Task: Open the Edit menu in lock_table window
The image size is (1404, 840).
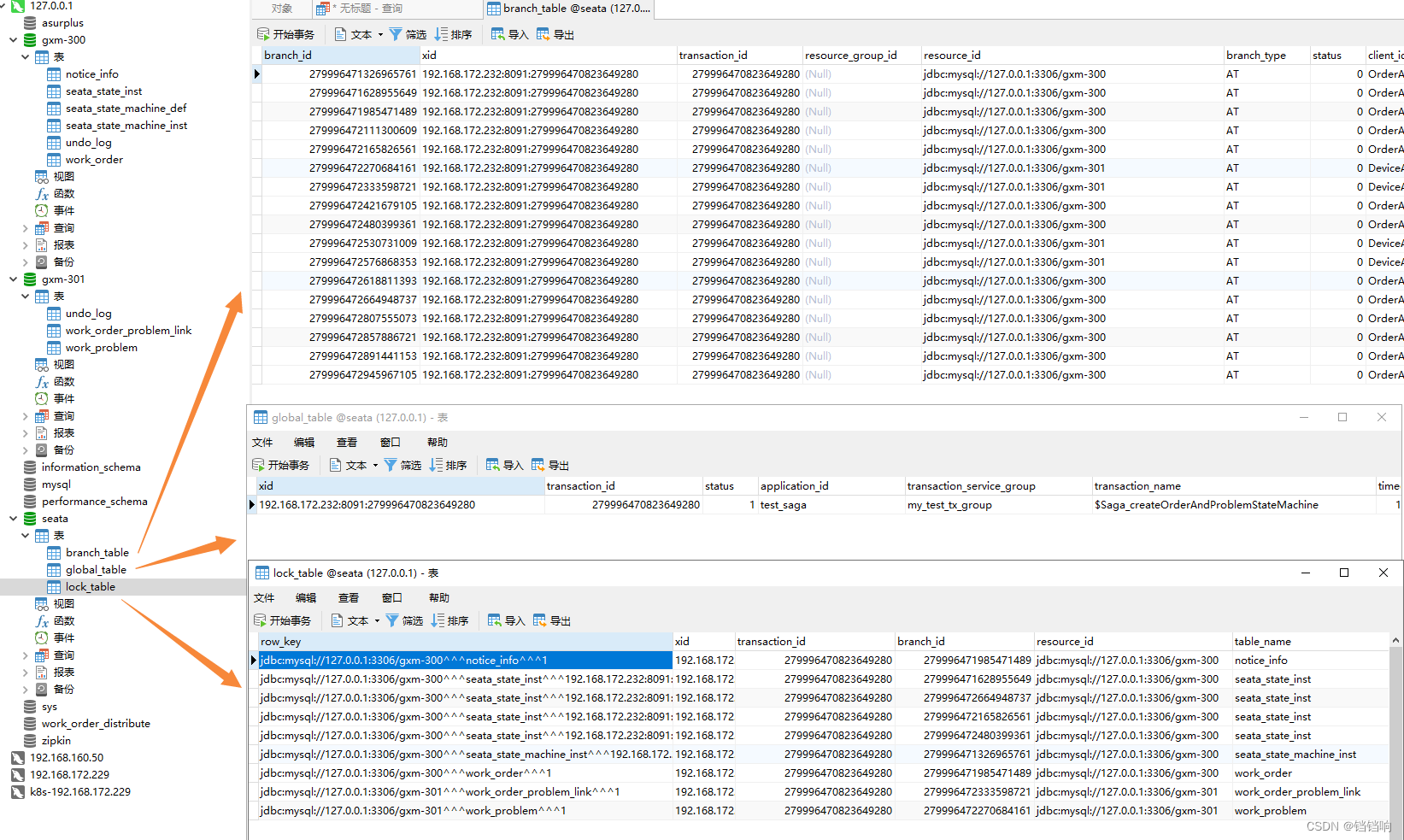Action: 306,597
